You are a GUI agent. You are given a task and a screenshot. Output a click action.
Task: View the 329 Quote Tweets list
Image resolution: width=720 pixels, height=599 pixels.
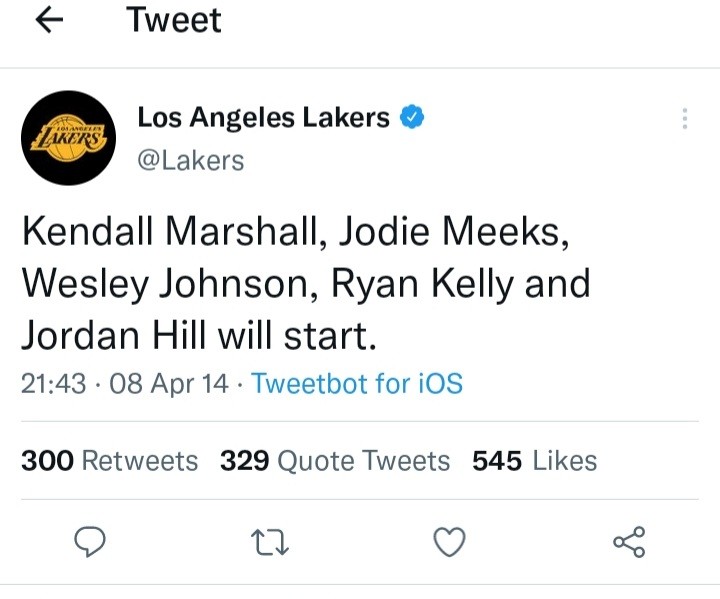[335, 461]
